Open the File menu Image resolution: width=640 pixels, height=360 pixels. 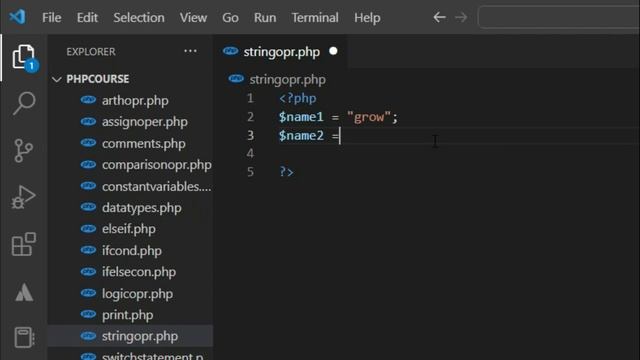(51, 18)
